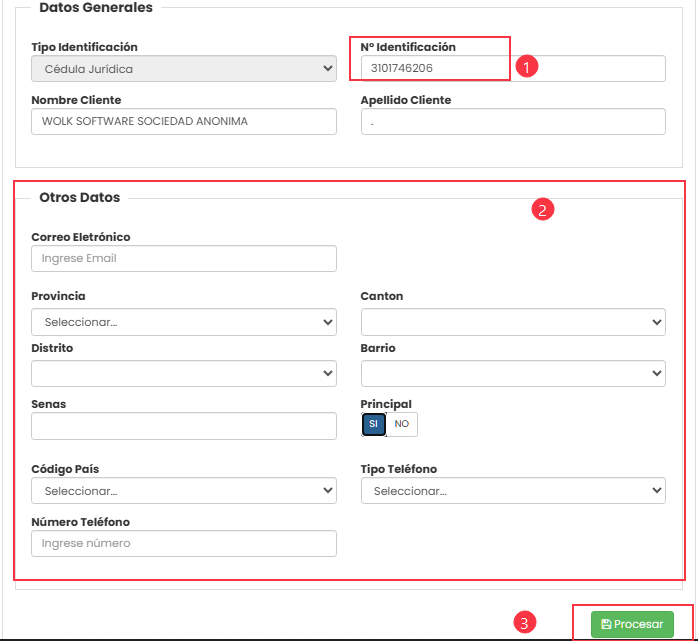Focus the Senas text field
This screenshot has height=641, width=698.
pos(184,427)
